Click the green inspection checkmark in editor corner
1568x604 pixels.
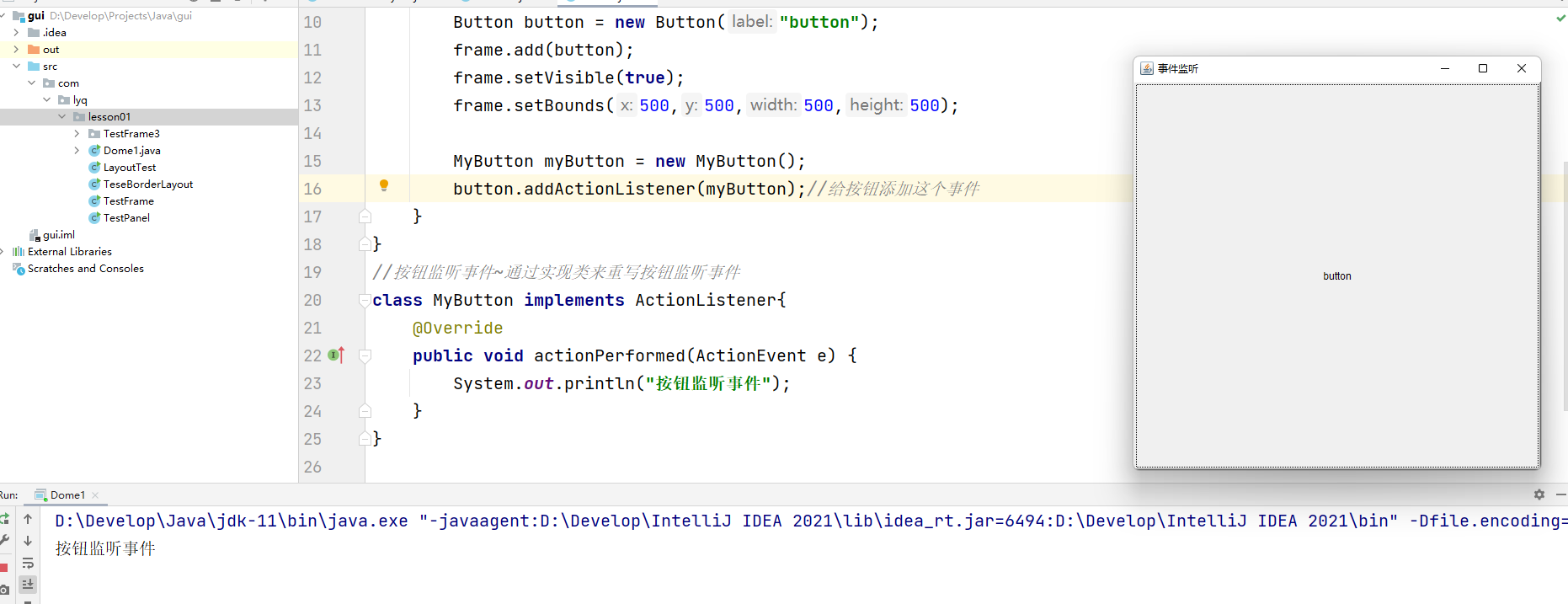pos(1560,18)
